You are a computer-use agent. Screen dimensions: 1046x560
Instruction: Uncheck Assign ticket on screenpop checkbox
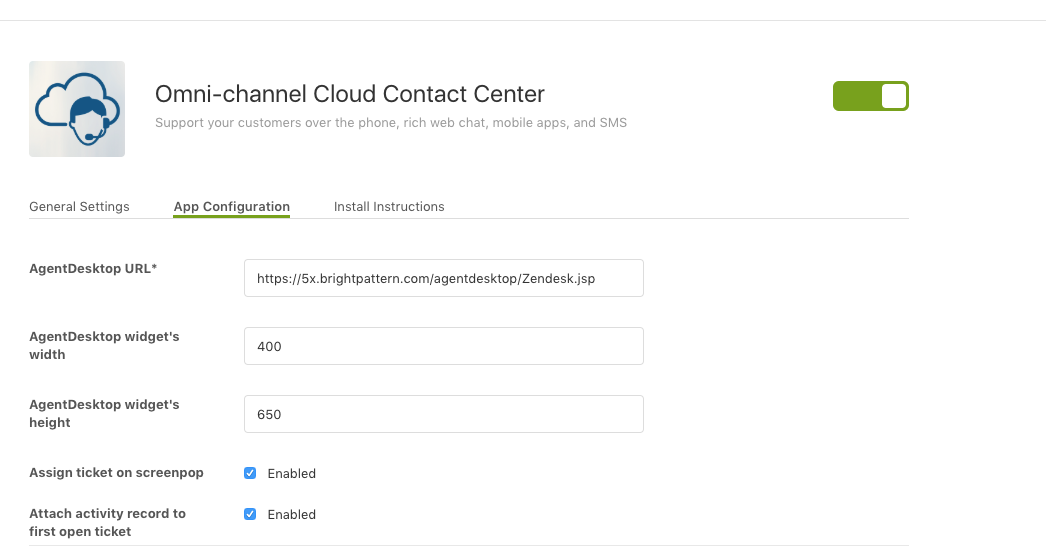pos(250,473)
